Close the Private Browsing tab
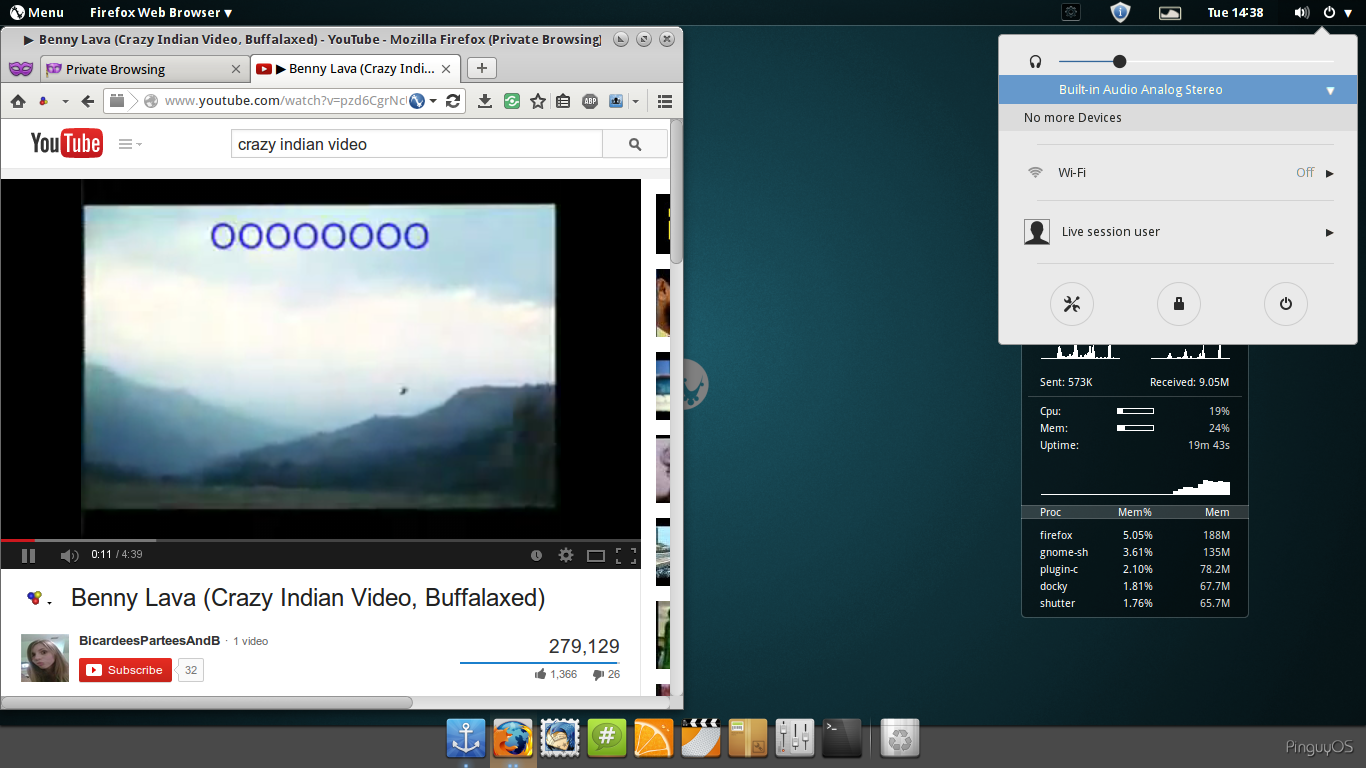This screenshot has height=768, width=1366. click(x=236, y=69)
